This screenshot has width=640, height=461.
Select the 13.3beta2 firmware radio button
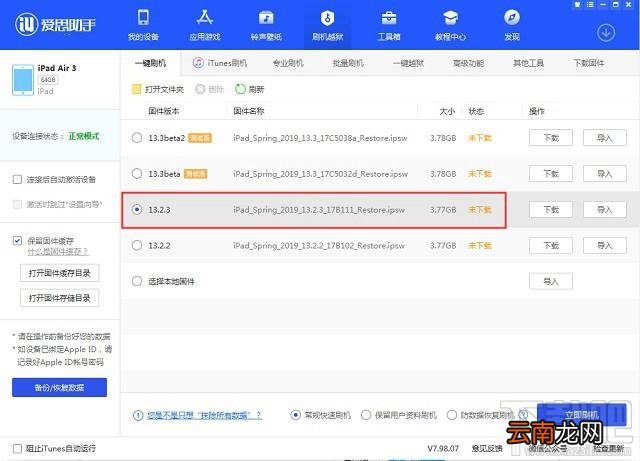point(137,138)
